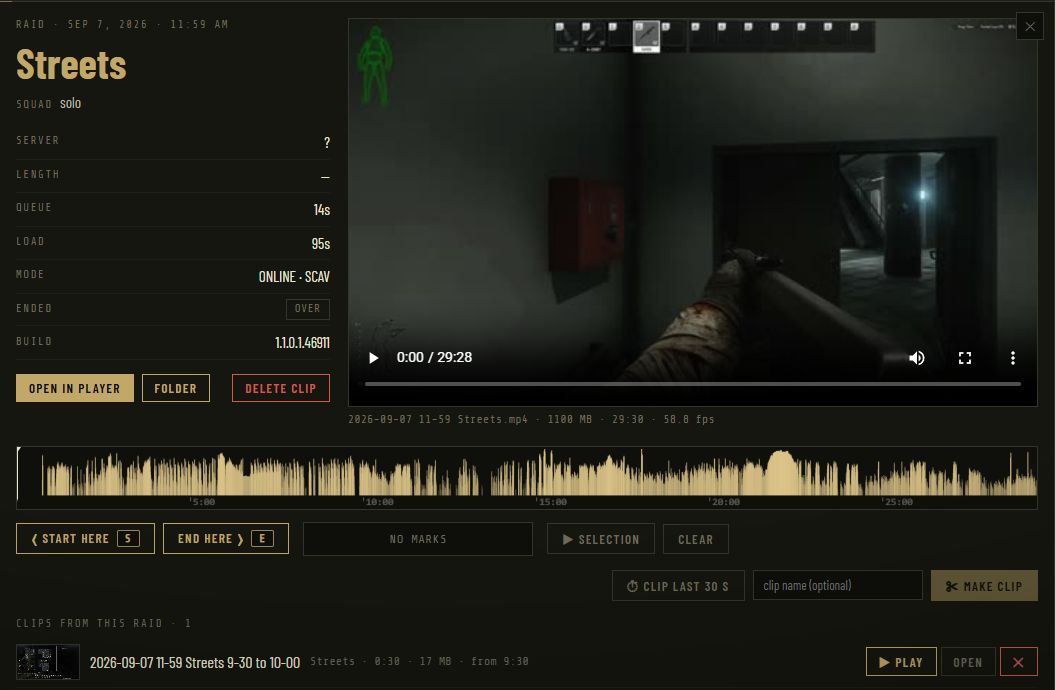Click the 5:00 label on the waveform timeline
The height and width of the screenshot is (690, 1055).
point(203,502)
